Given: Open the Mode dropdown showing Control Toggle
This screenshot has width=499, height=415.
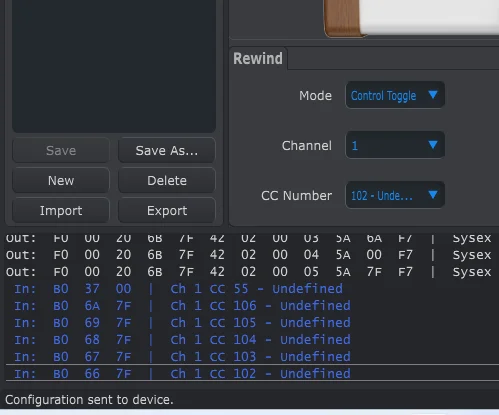Looking at the screenshot, I should pos(395,95).
